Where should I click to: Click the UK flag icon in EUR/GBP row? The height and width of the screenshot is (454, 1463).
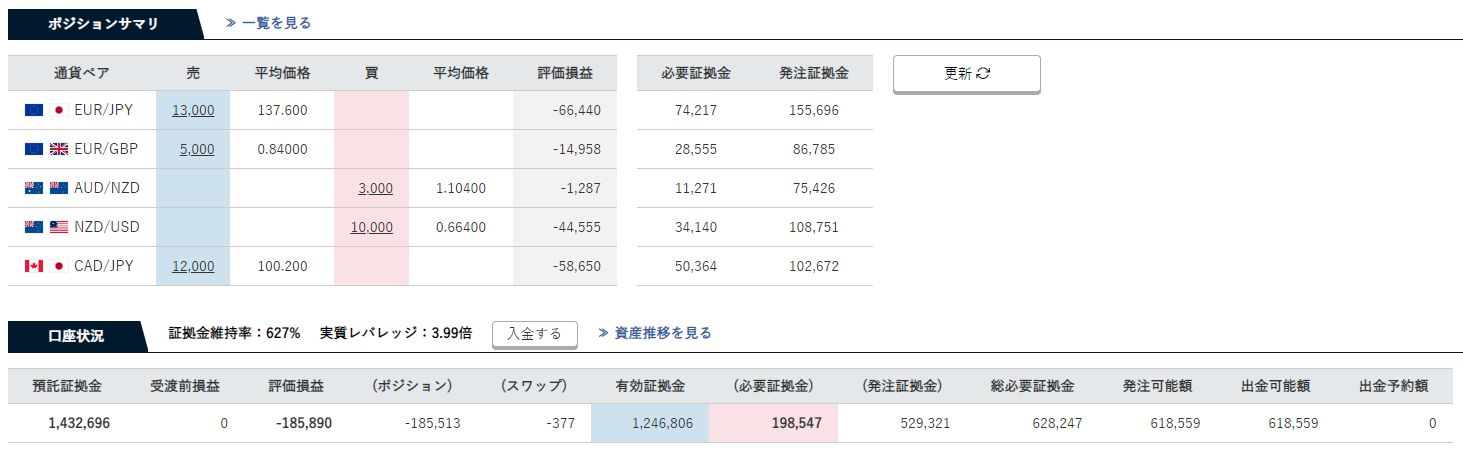58,149
